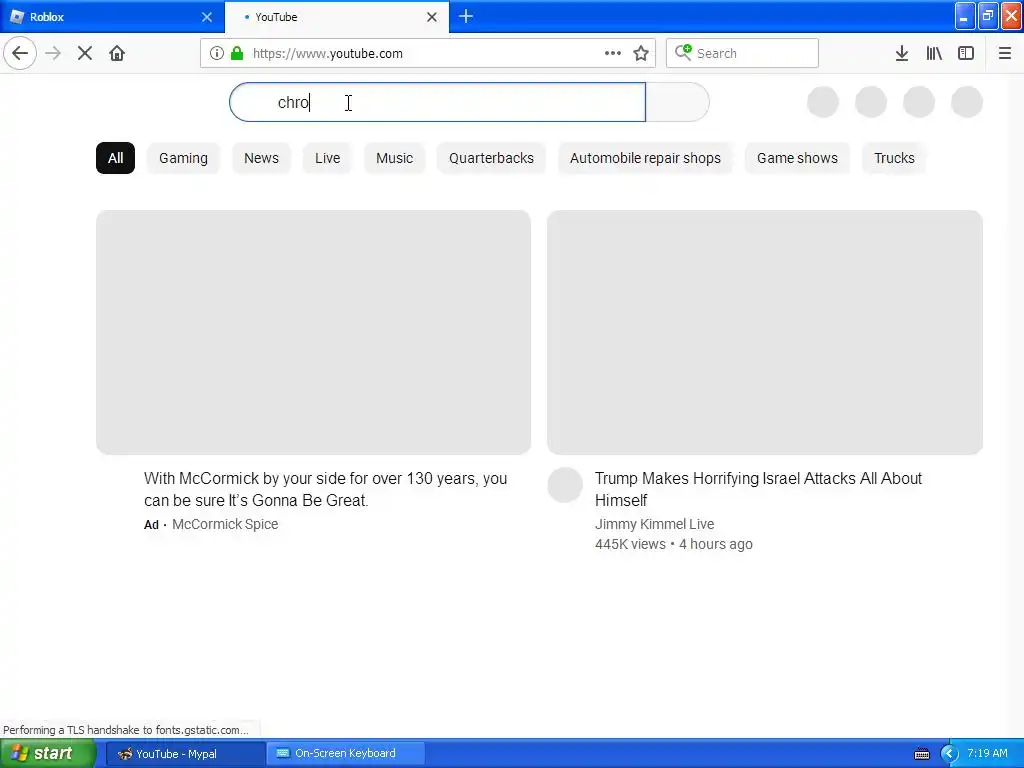Choose the News category chip

pos(261,158)
